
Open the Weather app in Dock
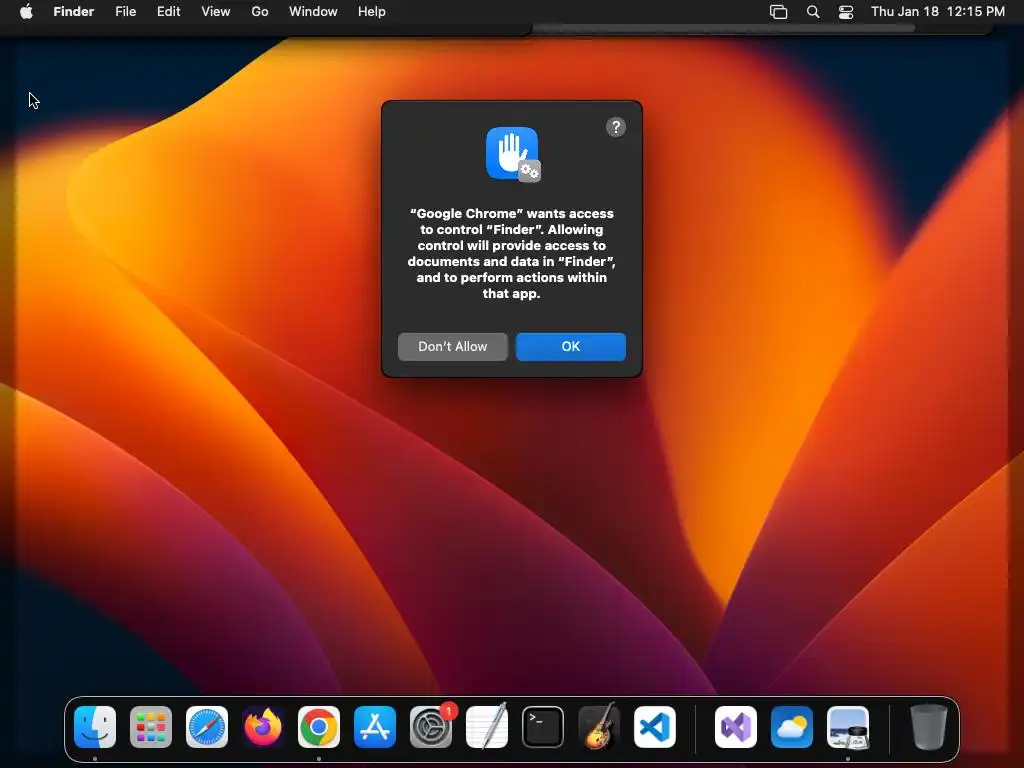[792, 726]
